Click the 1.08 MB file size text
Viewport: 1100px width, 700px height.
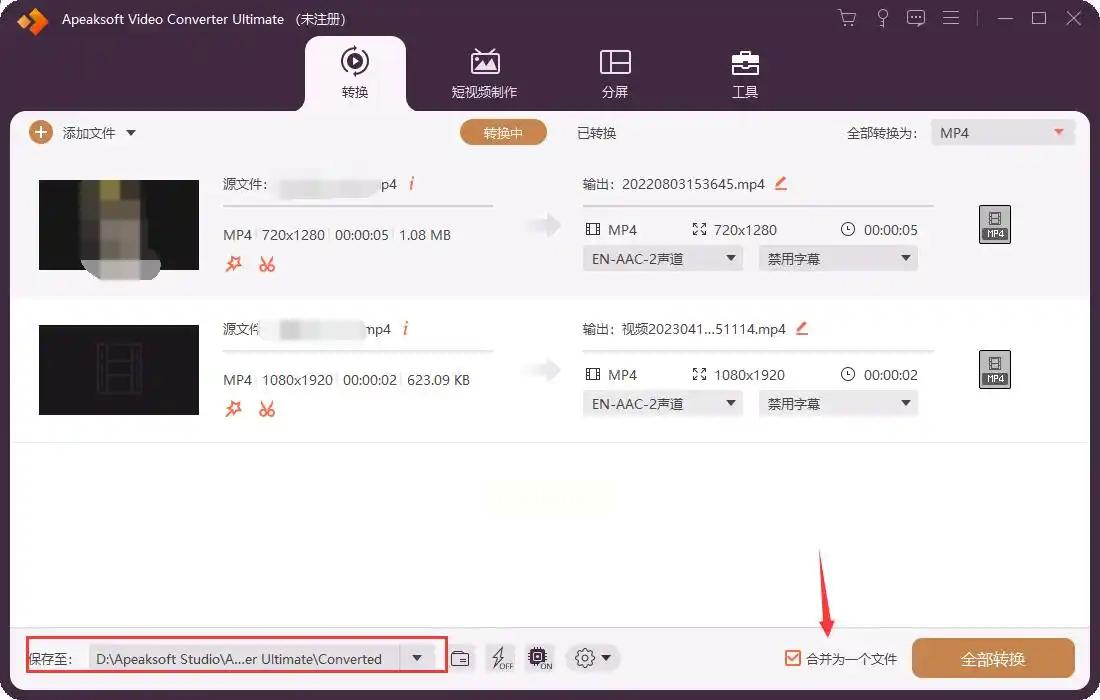click(425, 235)
